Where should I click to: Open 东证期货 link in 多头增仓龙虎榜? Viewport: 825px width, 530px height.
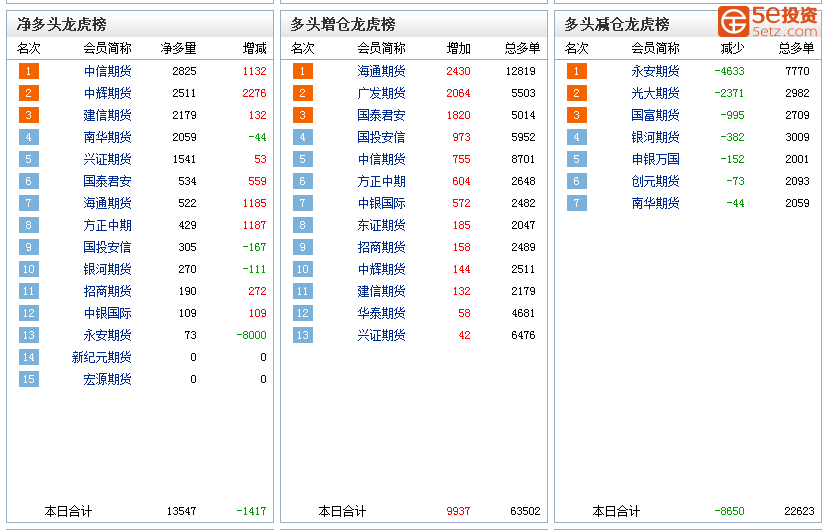tap(381, 225)
